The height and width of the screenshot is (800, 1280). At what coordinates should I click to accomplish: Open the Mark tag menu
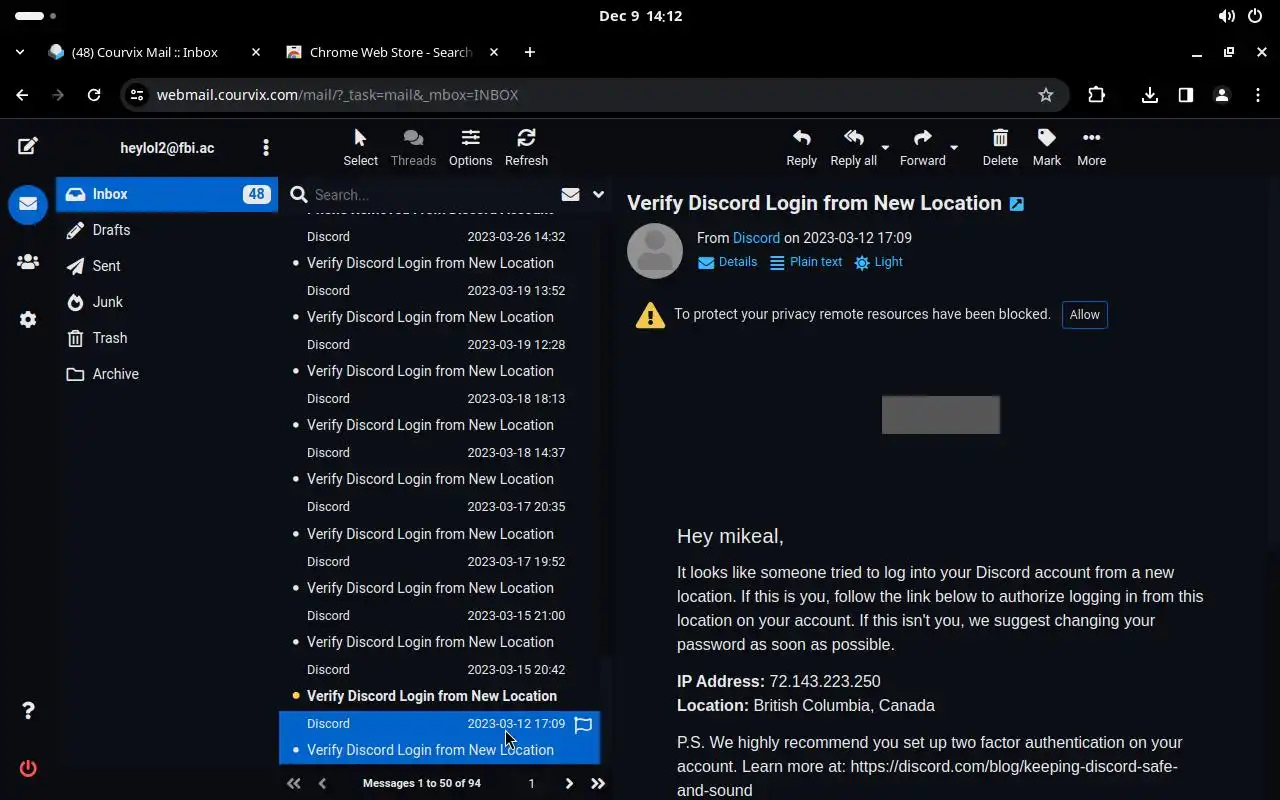tap(1047, 147)
